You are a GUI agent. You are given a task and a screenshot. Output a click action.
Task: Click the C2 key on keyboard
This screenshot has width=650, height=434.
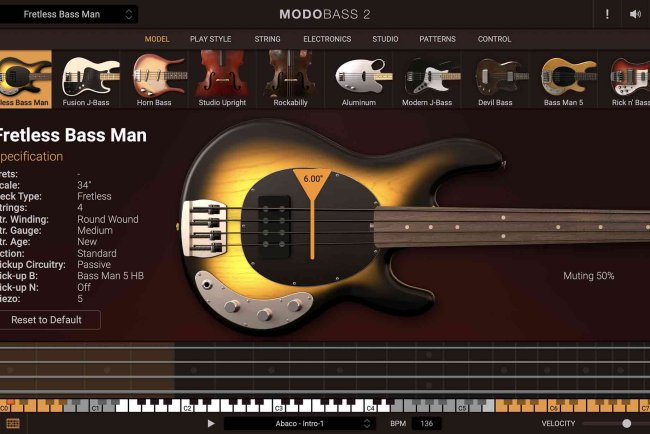point(187,406)
